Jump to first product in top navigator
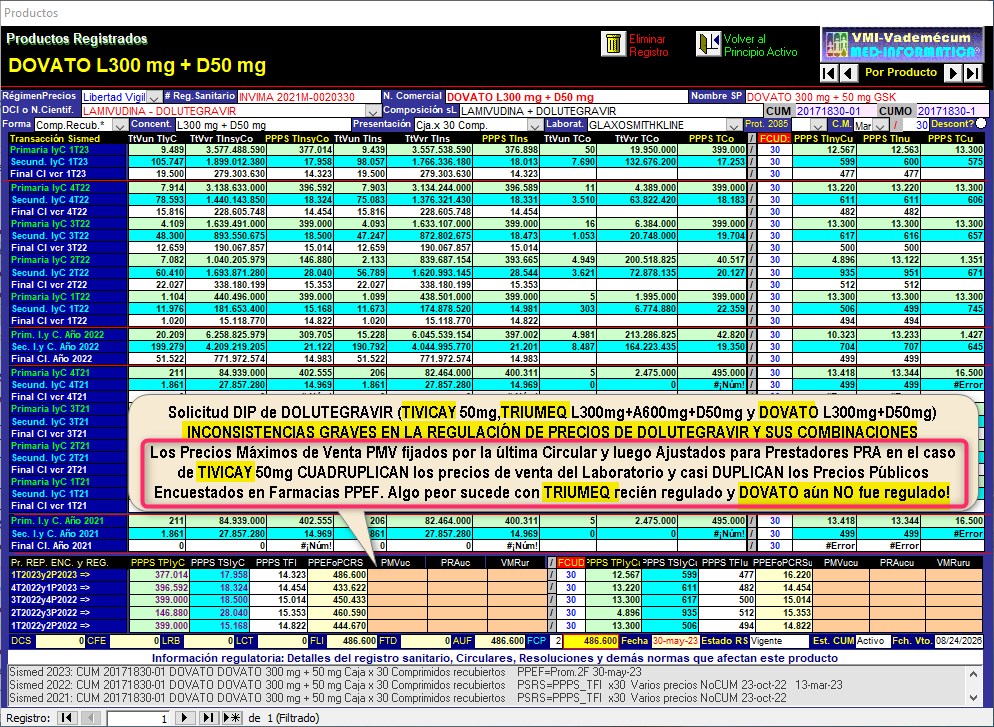 [x=828, y=73]
